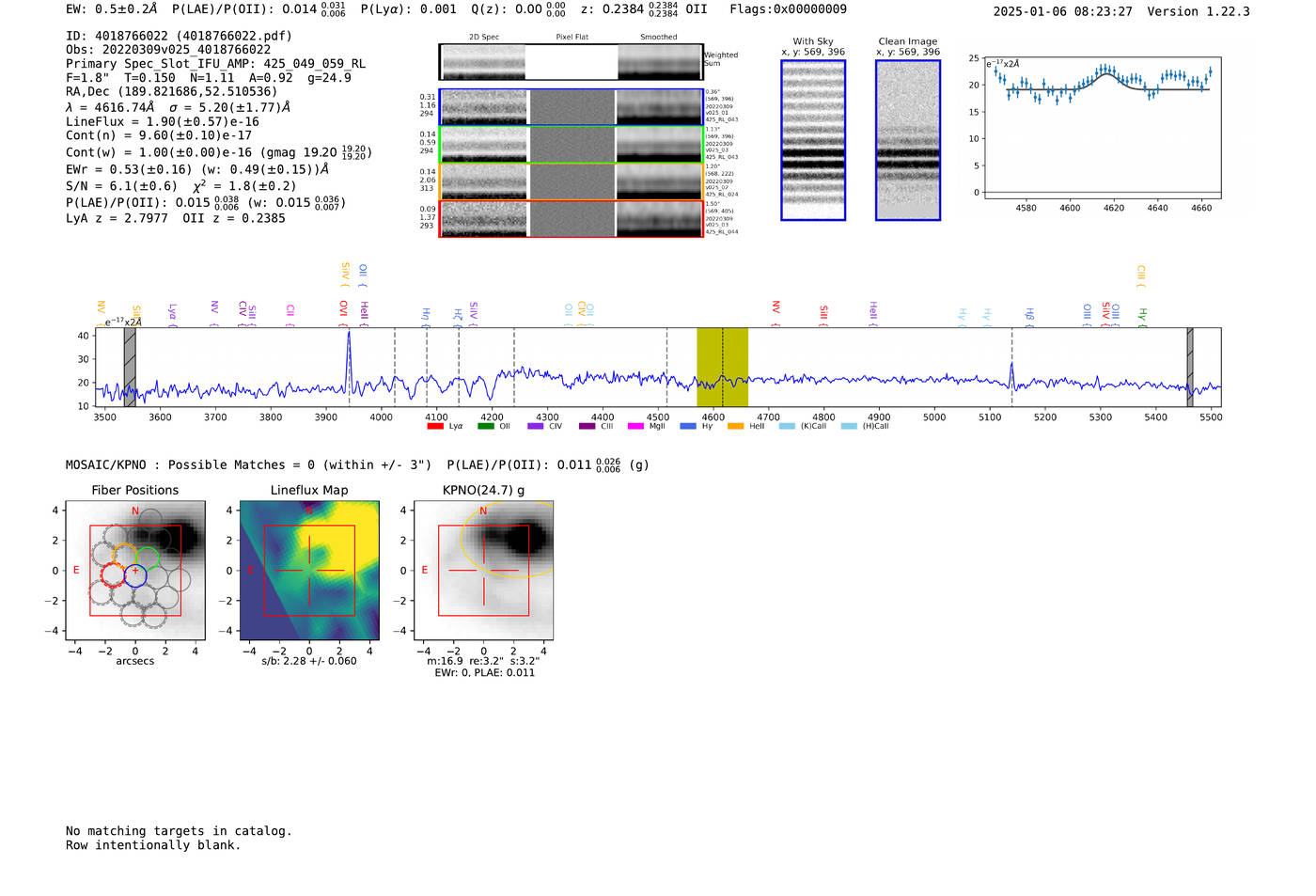Click the Obs: 20220309v025_4018766022 line
1316x896 pixels.
(168, 50)
